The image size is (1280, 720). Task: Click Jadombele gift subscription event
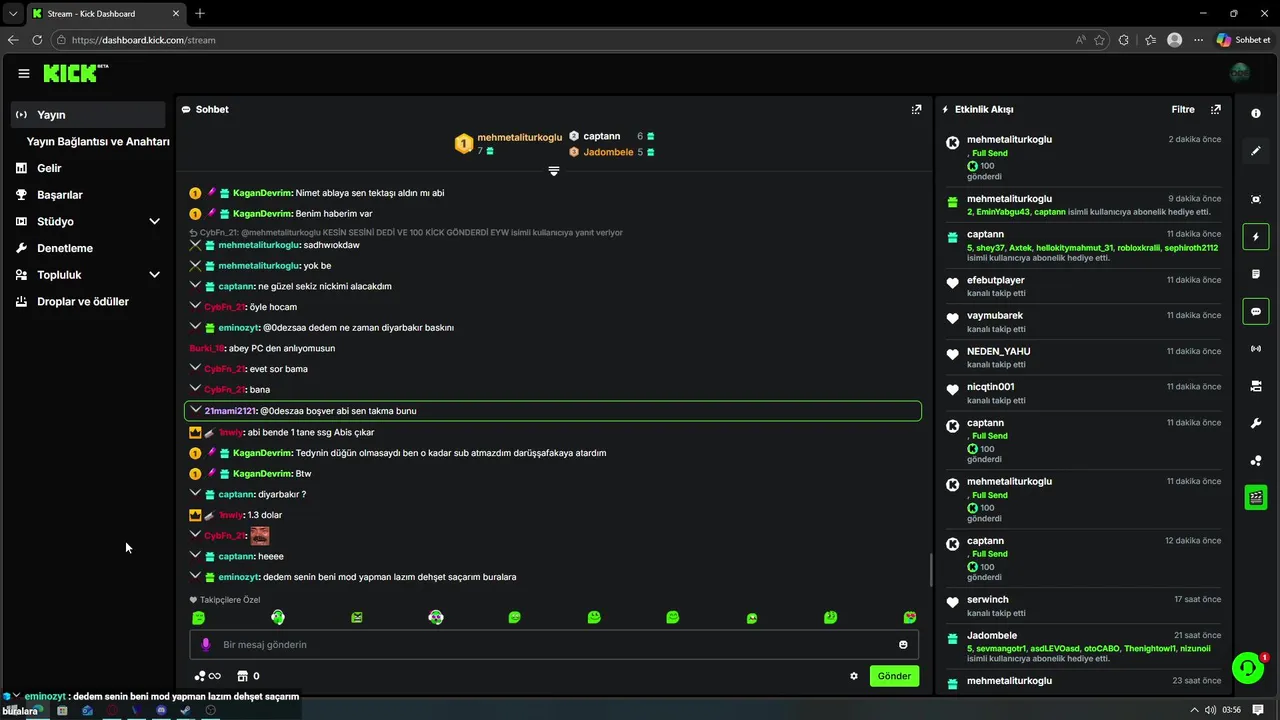tap(1083, 647)
